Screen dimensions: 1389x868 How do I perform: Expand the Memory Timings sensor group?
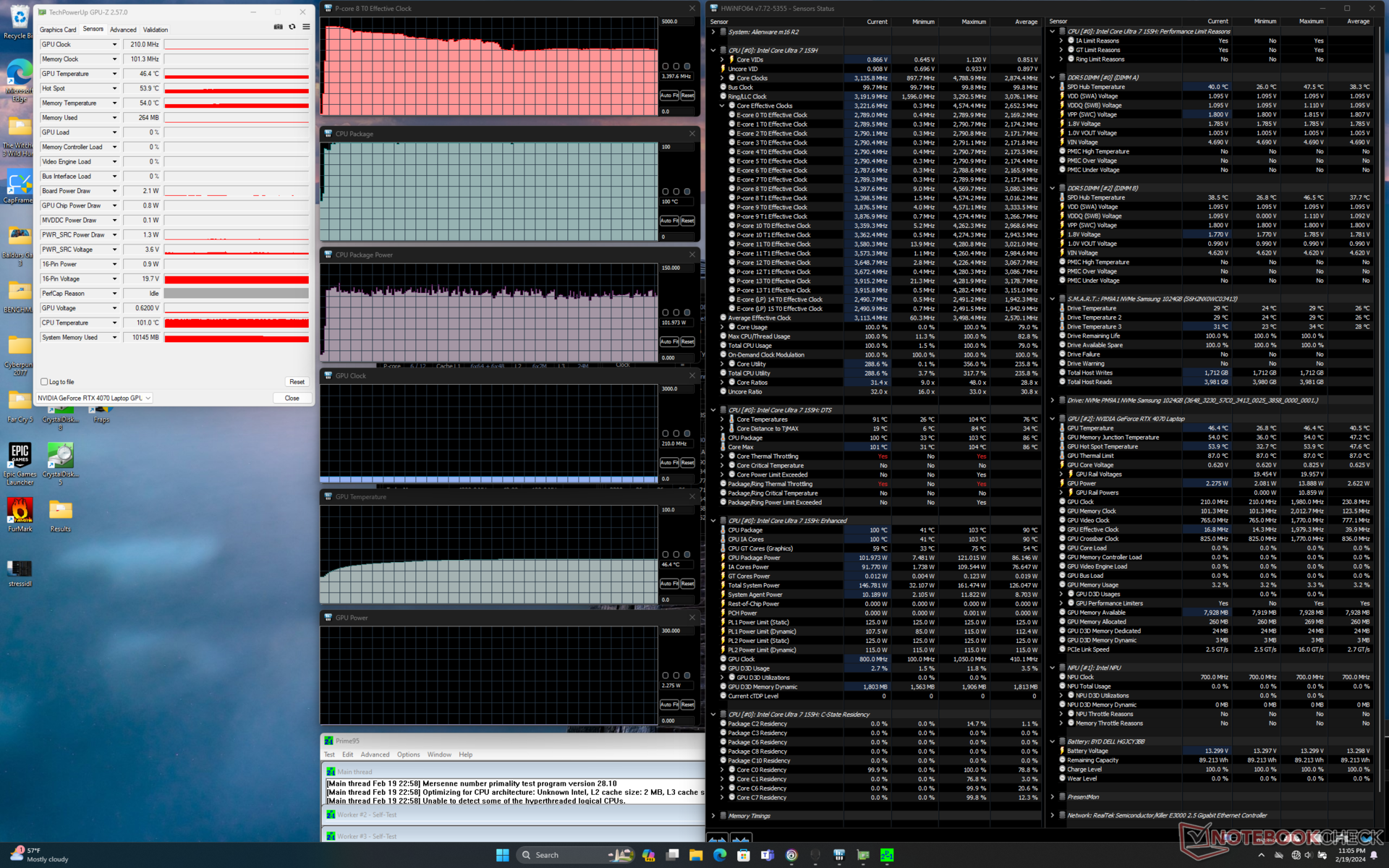pyautogui.click(x=713, y=816)
